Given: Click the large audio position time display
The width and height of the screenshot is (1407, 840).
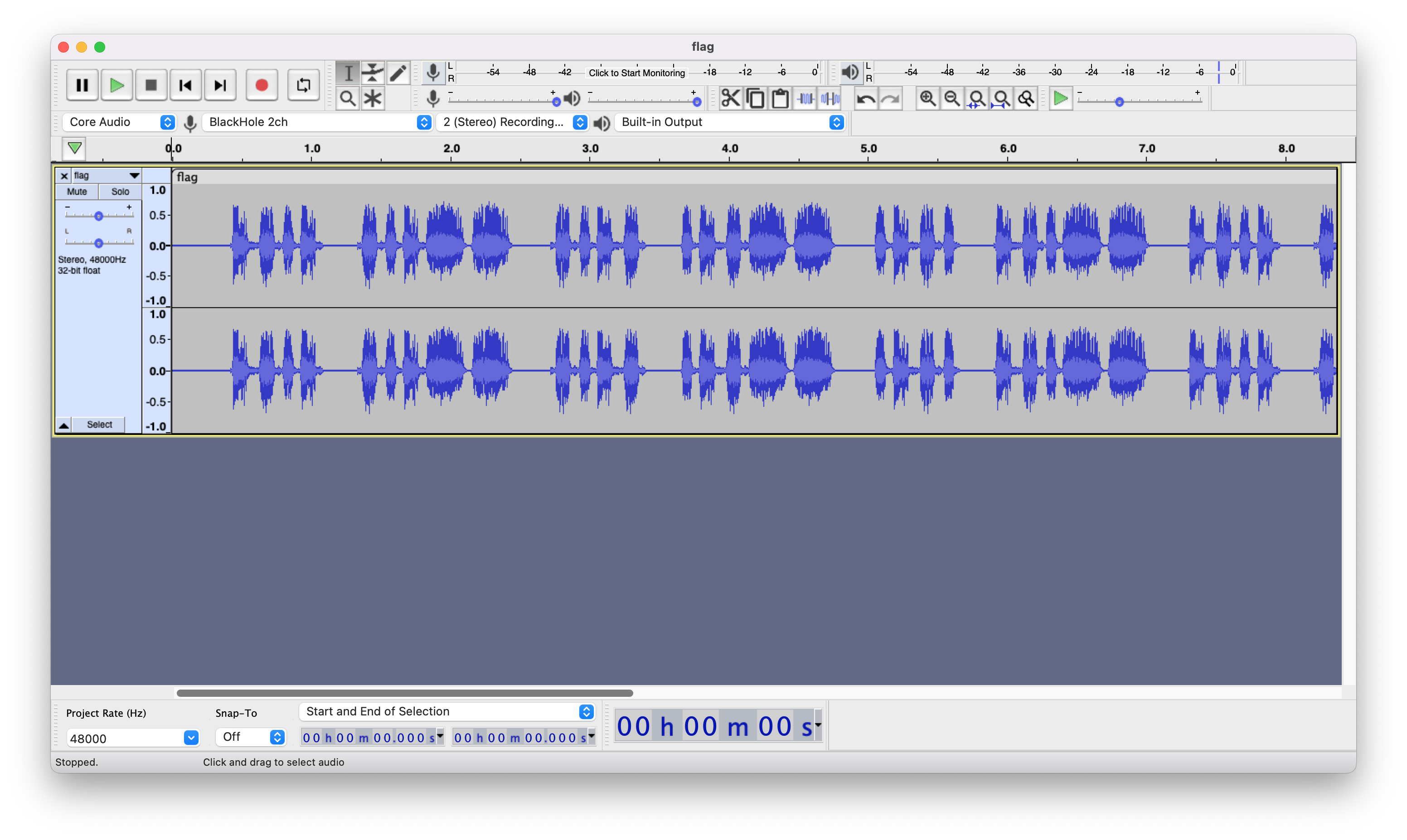Looking at the screenshot, I should [714, 726].
